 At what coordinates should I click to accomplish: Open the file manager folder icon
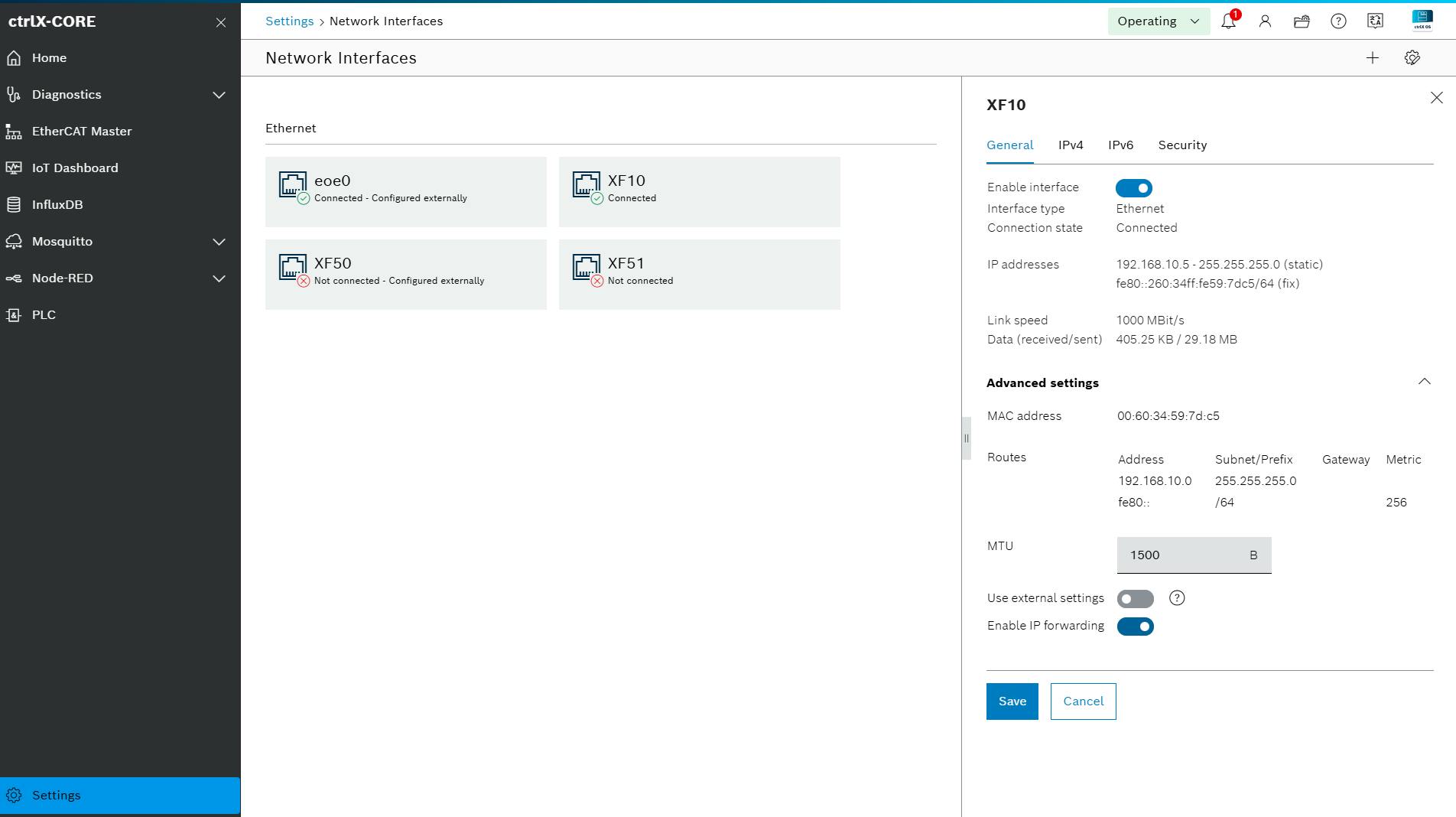1302,21
